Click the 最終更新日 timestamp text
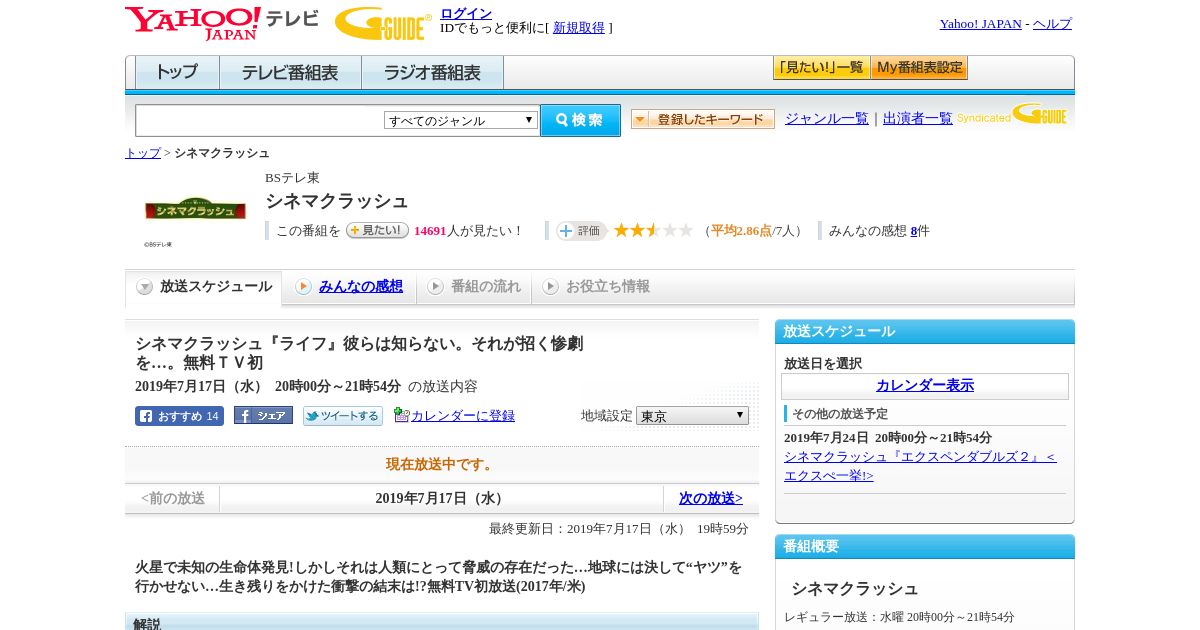Image resolution: width=1200 pixels, height=630 pixels. click(x=618, y=529)
